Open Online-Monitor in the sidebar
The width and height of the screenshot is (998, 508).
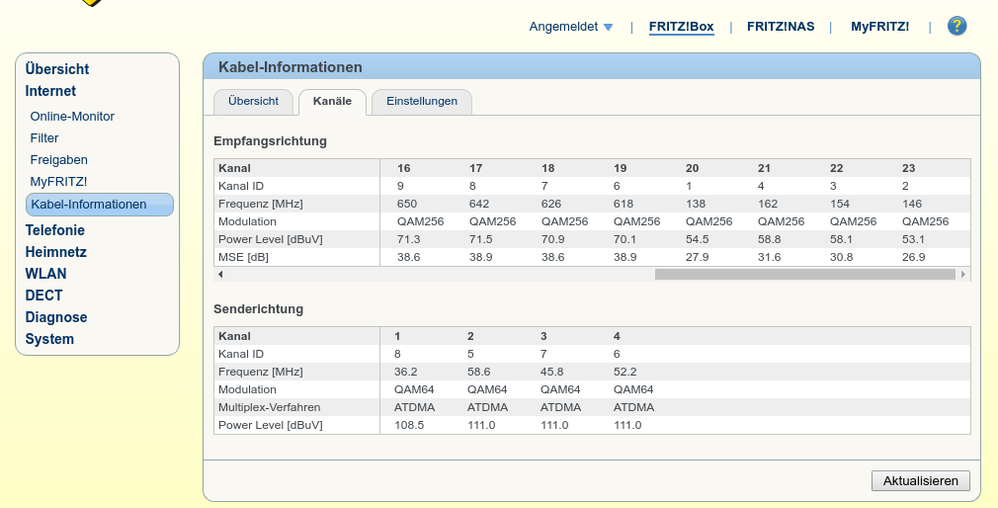(x=72, y=116)
